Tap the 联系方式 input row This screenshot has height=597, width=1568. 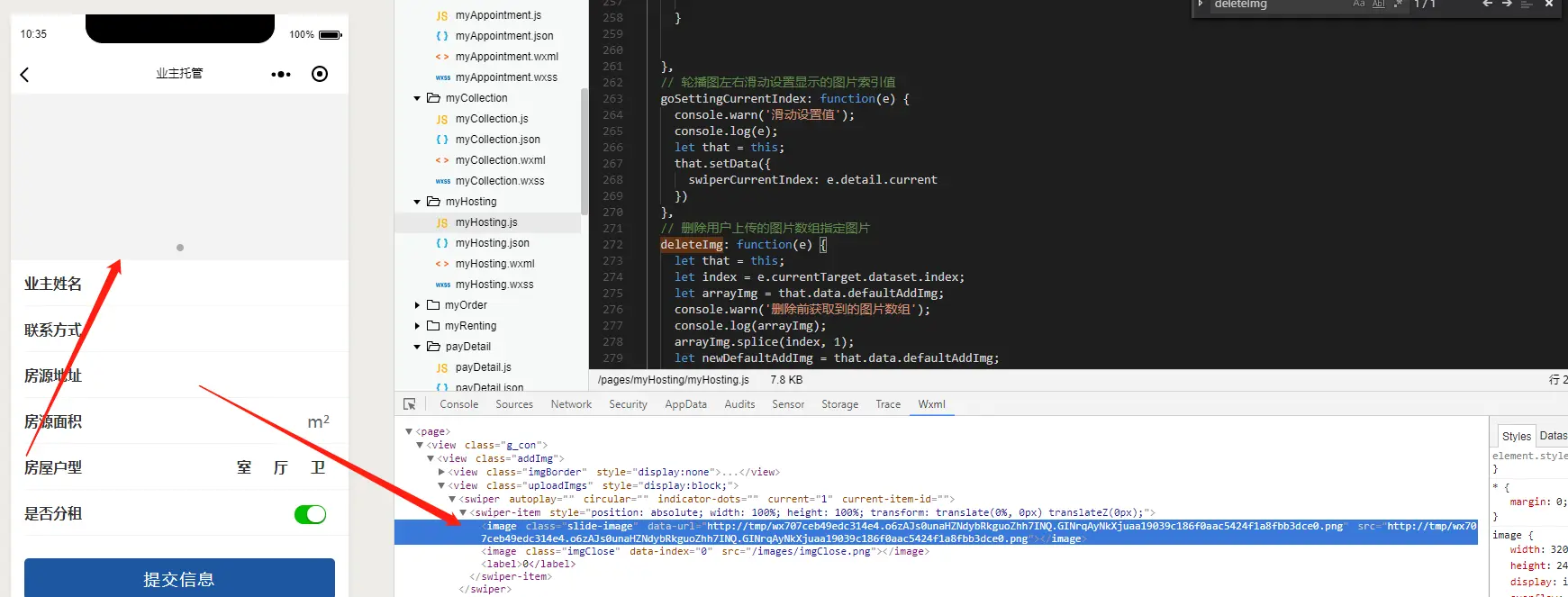click(x=179, y=330)
